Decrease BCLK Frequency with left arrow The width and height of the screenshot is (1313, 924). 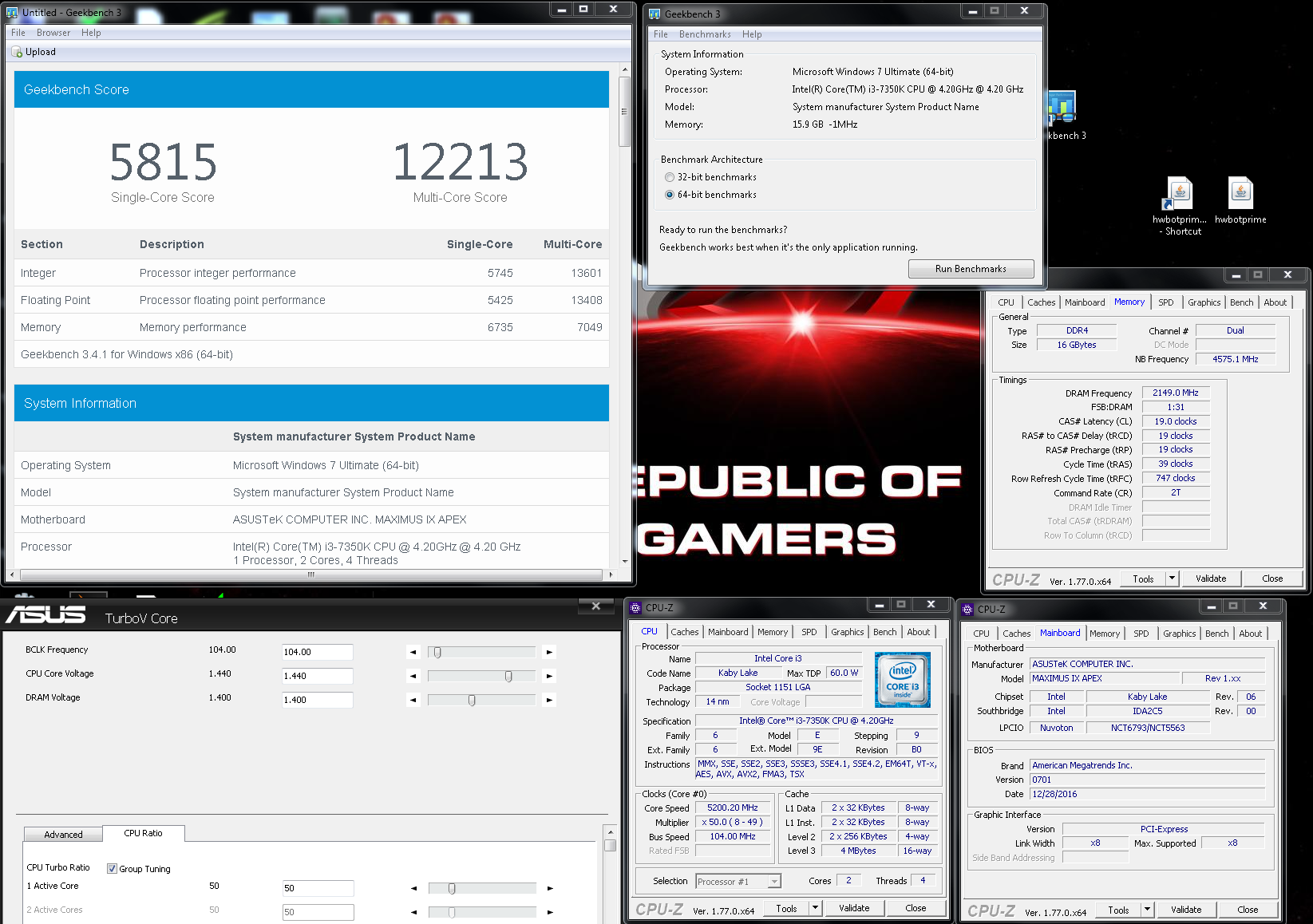click(413, 652)
